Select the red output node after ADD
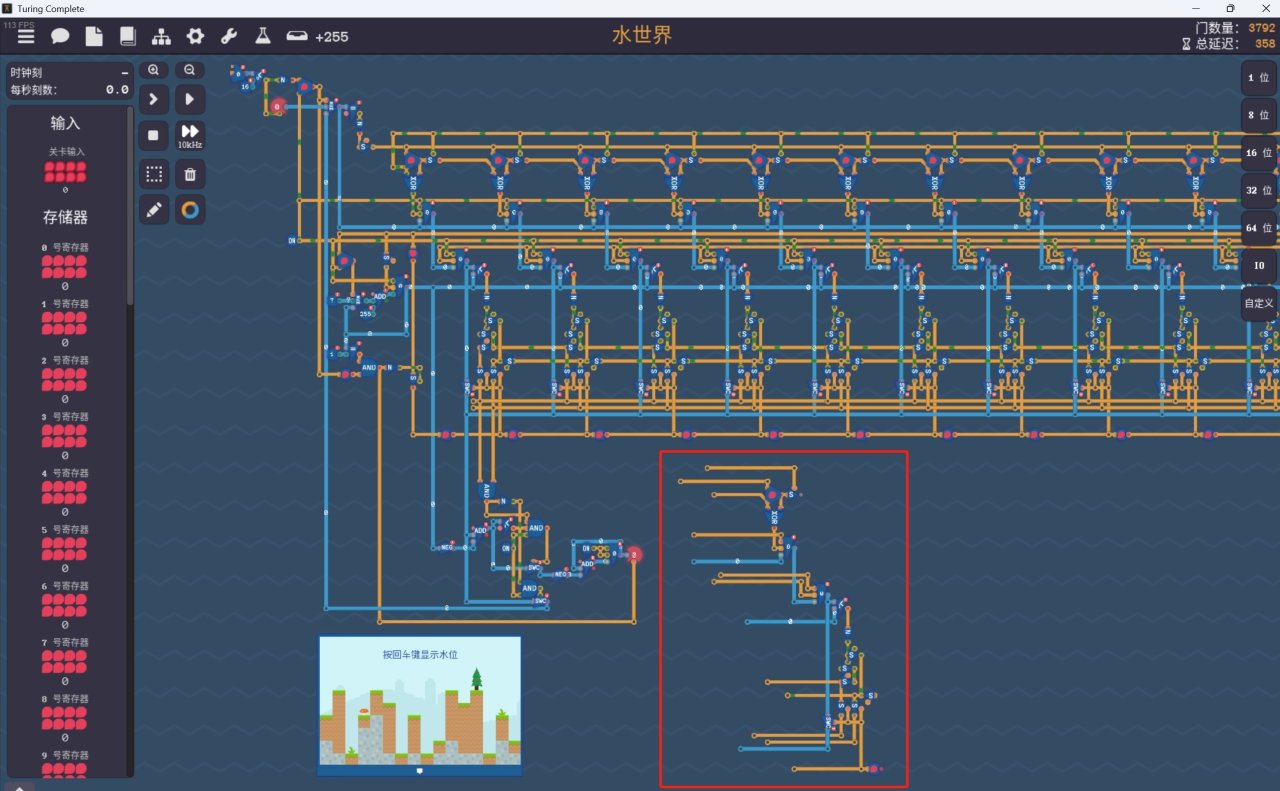The image size is (1280, 791). click(x=633, y=554)
